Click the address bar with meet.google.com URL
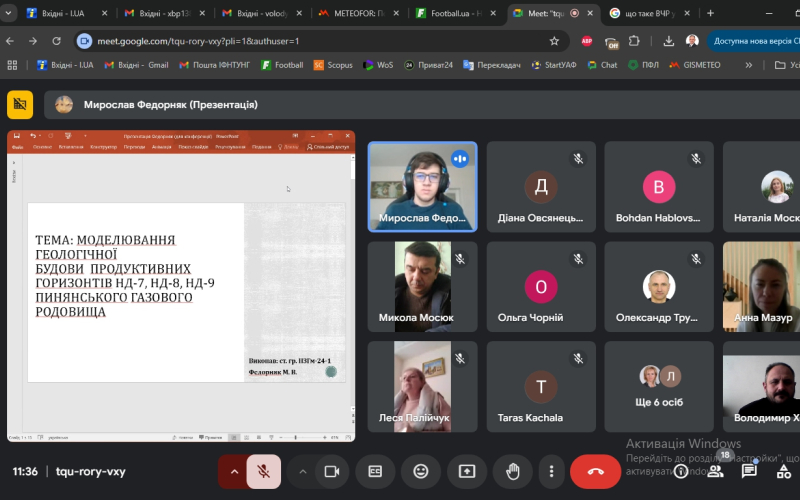Image resolution: width=800 pixels, height=500 pixels. coord(321,41)
